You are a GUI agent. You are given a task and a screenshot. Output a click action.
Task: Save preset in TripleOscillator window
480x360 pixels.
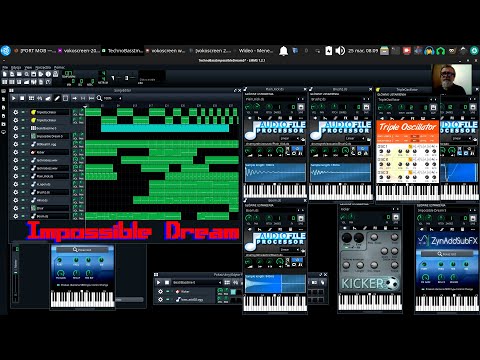coord(433,107)
